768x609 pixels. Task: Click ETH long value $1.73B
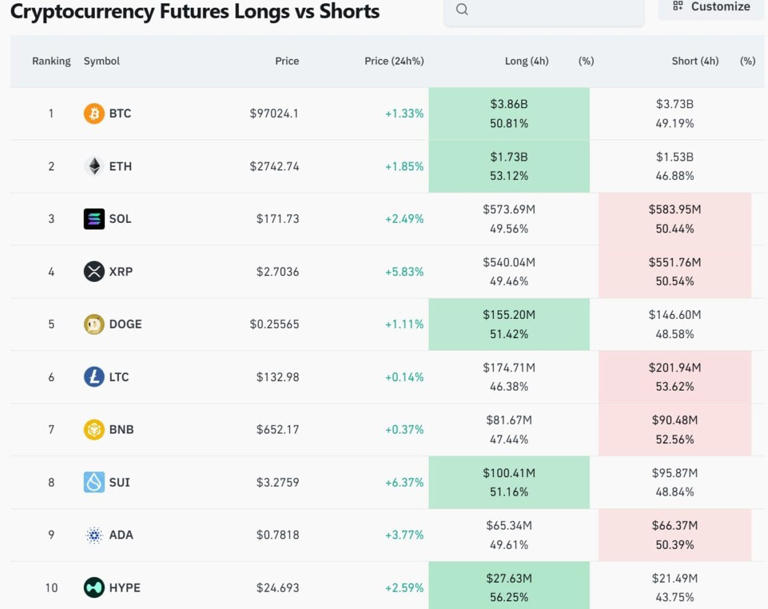click(509, 157)
